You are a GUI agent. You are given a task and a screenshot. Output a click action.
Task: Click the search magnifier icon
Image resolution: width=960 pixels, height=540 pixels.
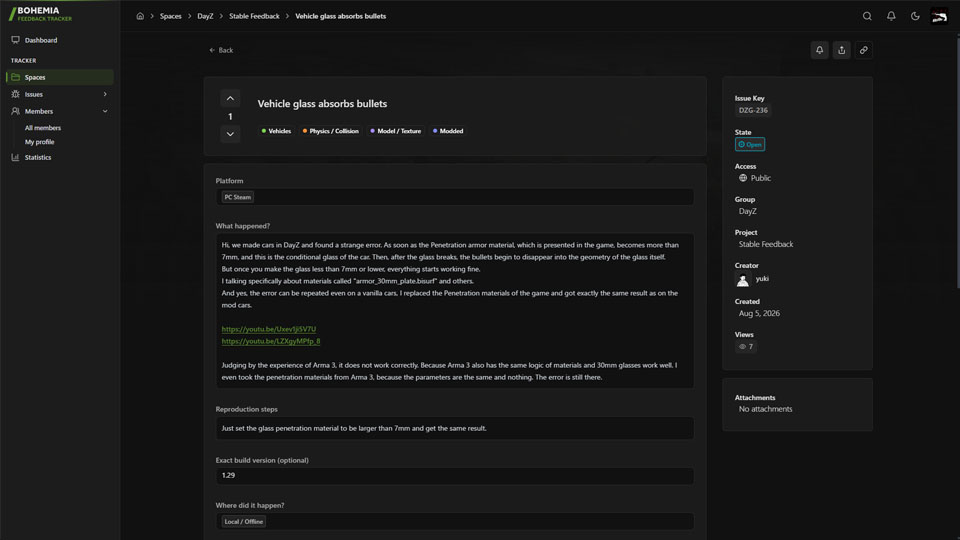pyautogui.click(x=867, y=16)
